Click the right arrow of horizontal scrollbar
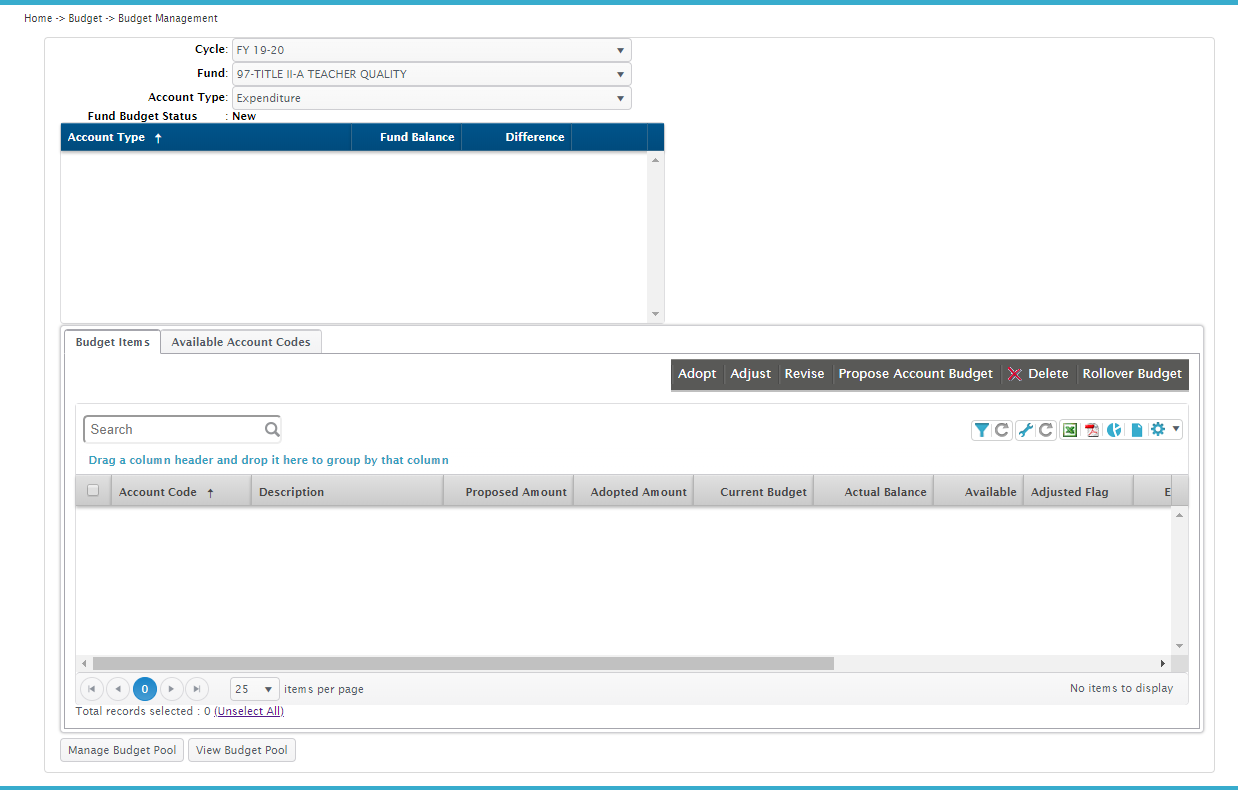1238x790 pixels. click(x=1163, y=663)
